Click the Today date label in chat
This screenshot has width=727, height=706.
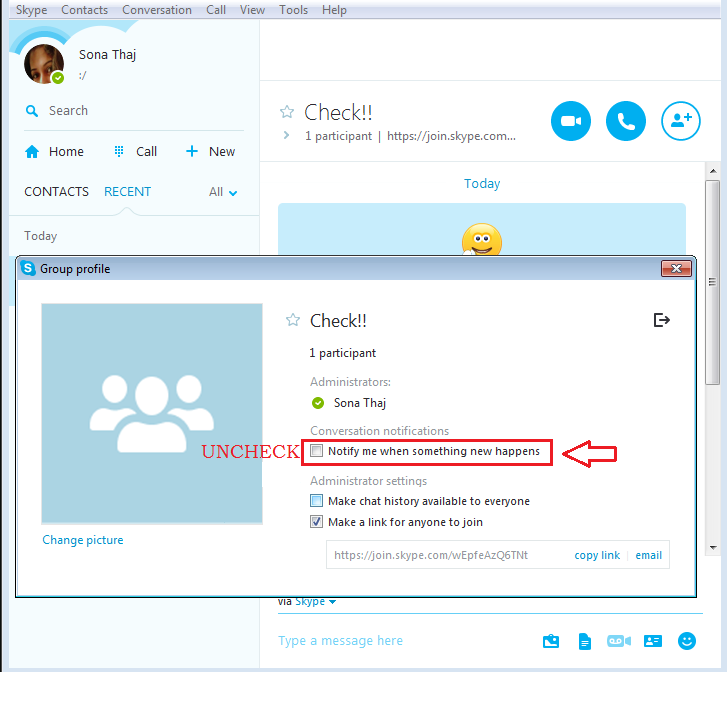click(482, 184)
